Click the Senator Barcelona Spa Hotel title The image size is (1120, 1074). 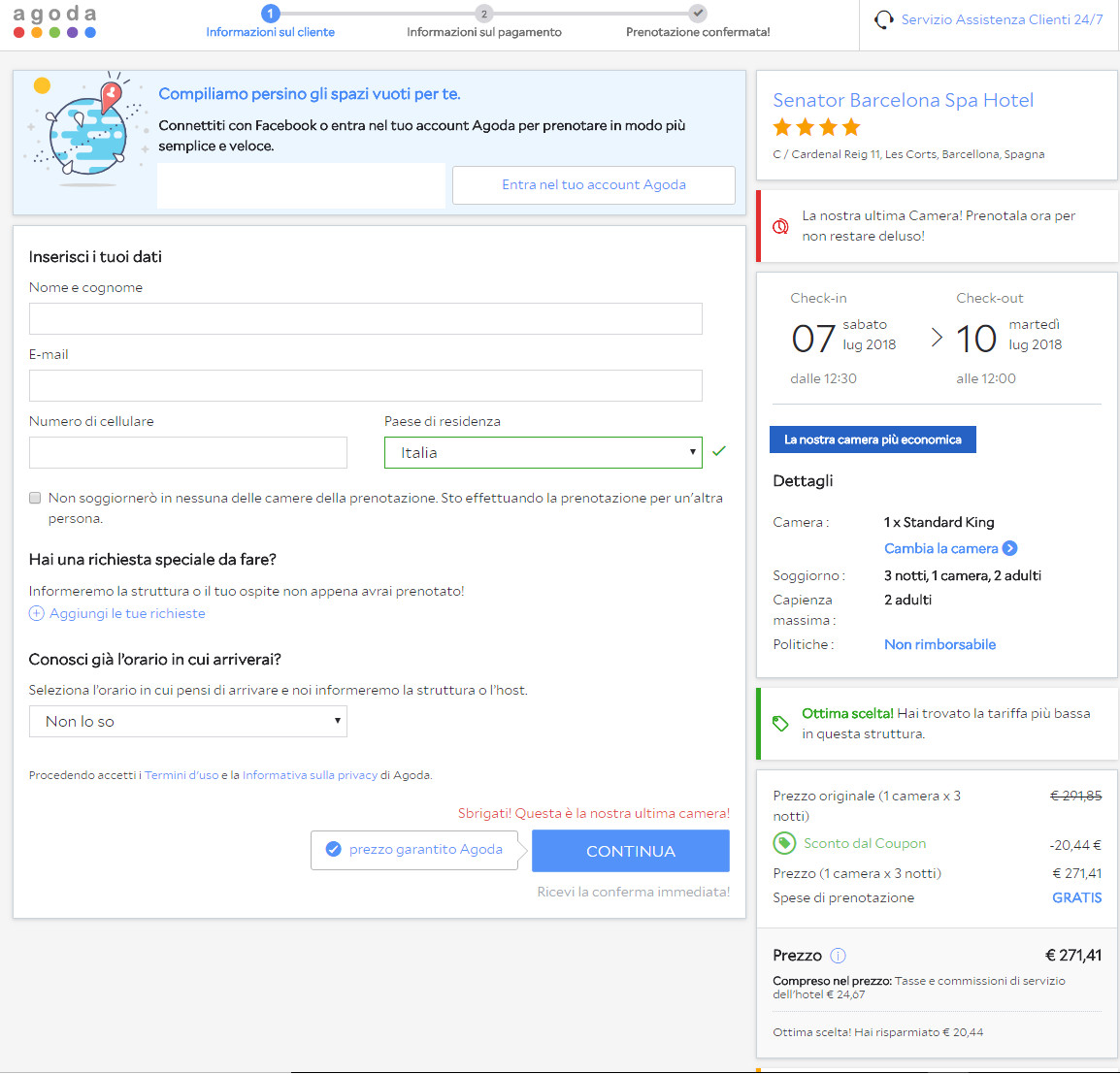tap(903, 100)
